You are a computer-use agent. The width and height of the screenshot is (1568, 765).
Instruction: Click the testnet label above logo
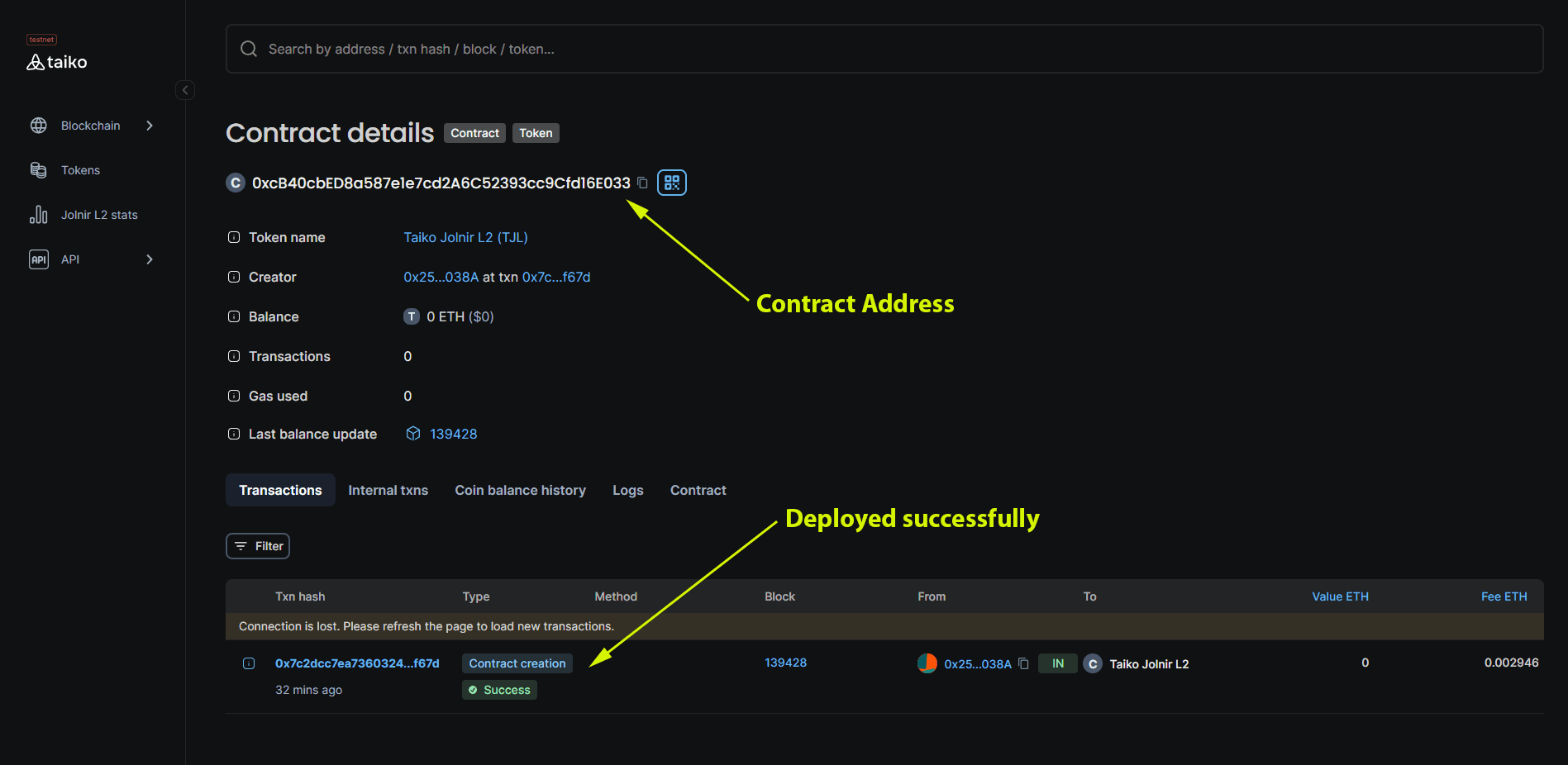41,40
